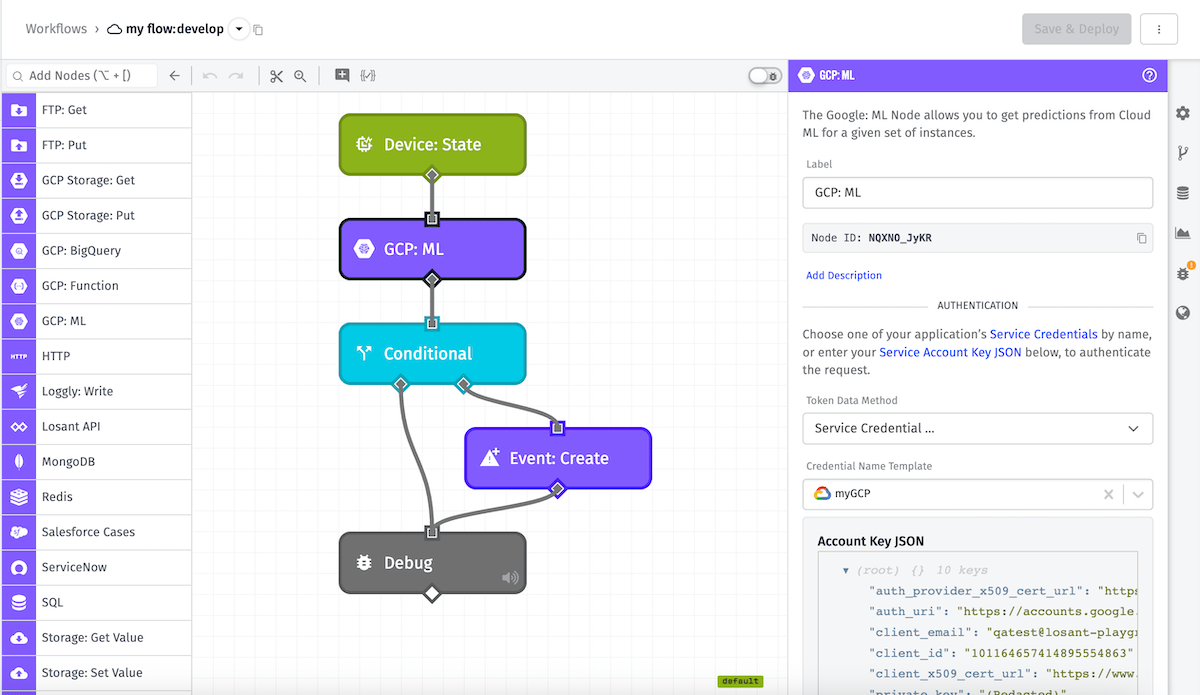Screen dimensions: 1200x695
Task: Open the Token Data Method dropdown
Action: point(977,428)
